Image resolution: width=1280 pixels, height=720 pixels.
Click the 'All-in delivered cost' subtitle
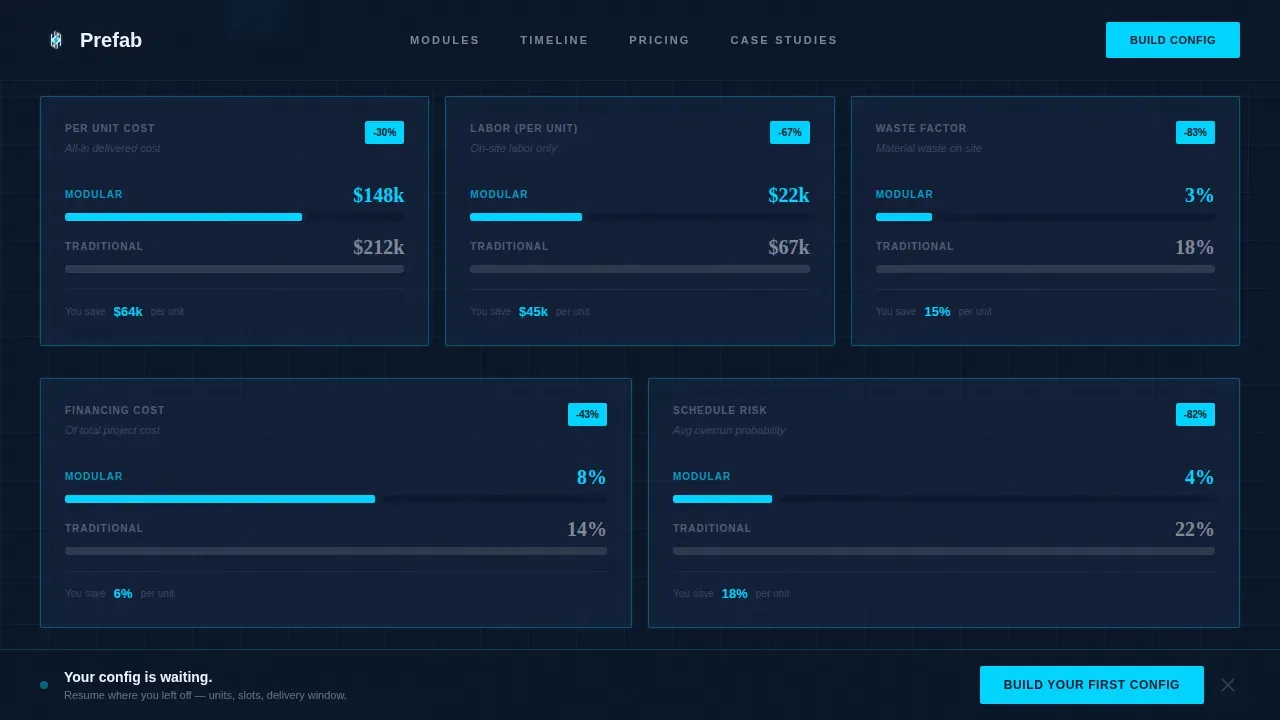point(112,148)
